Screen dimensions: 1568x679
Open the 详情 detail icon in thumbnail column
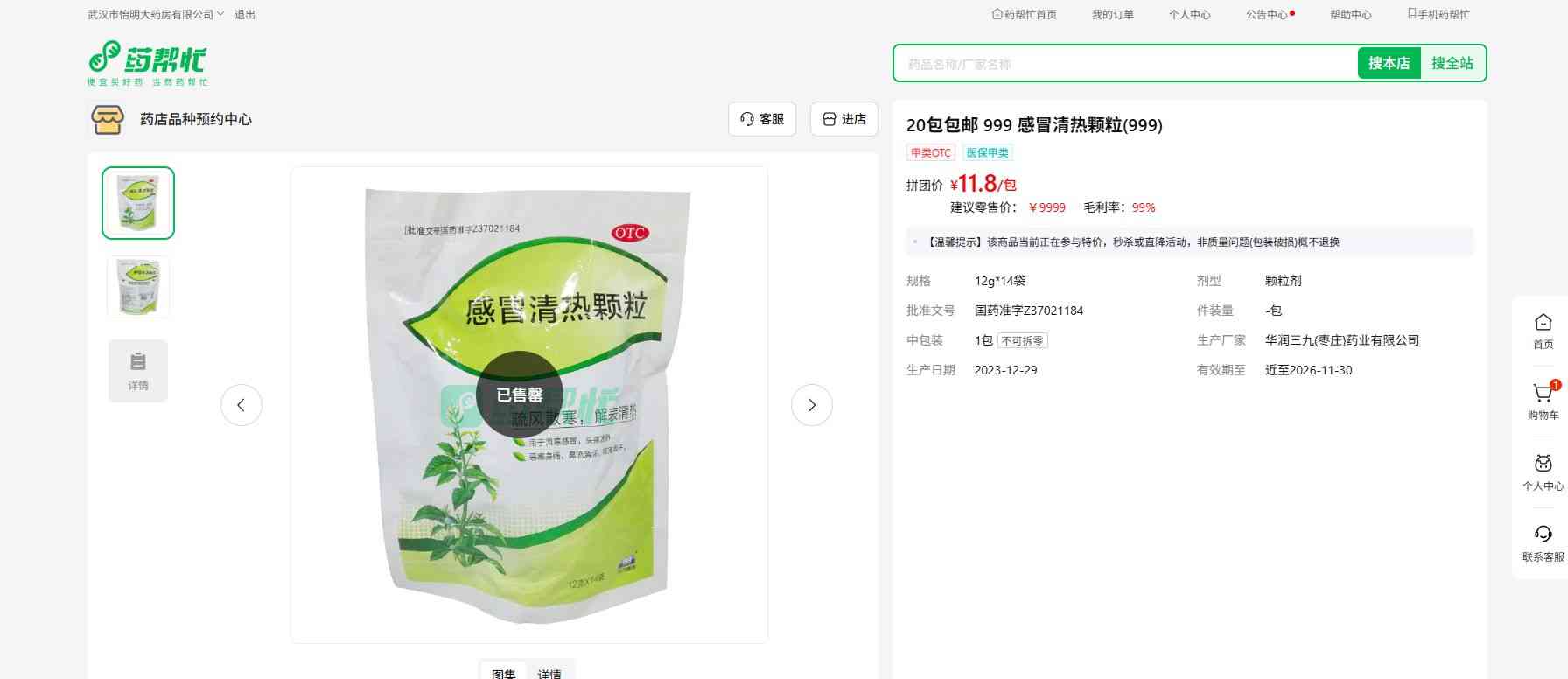138,371
